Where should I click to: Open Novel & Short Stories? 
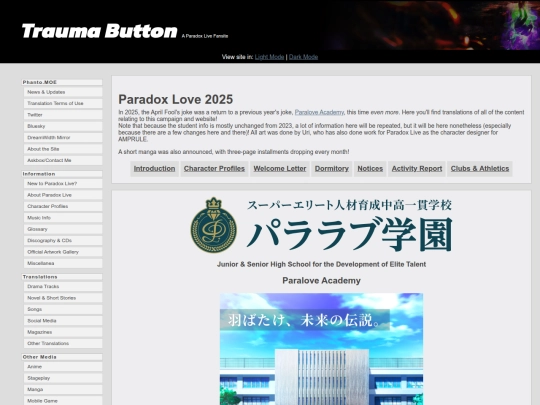coord(63,298)
